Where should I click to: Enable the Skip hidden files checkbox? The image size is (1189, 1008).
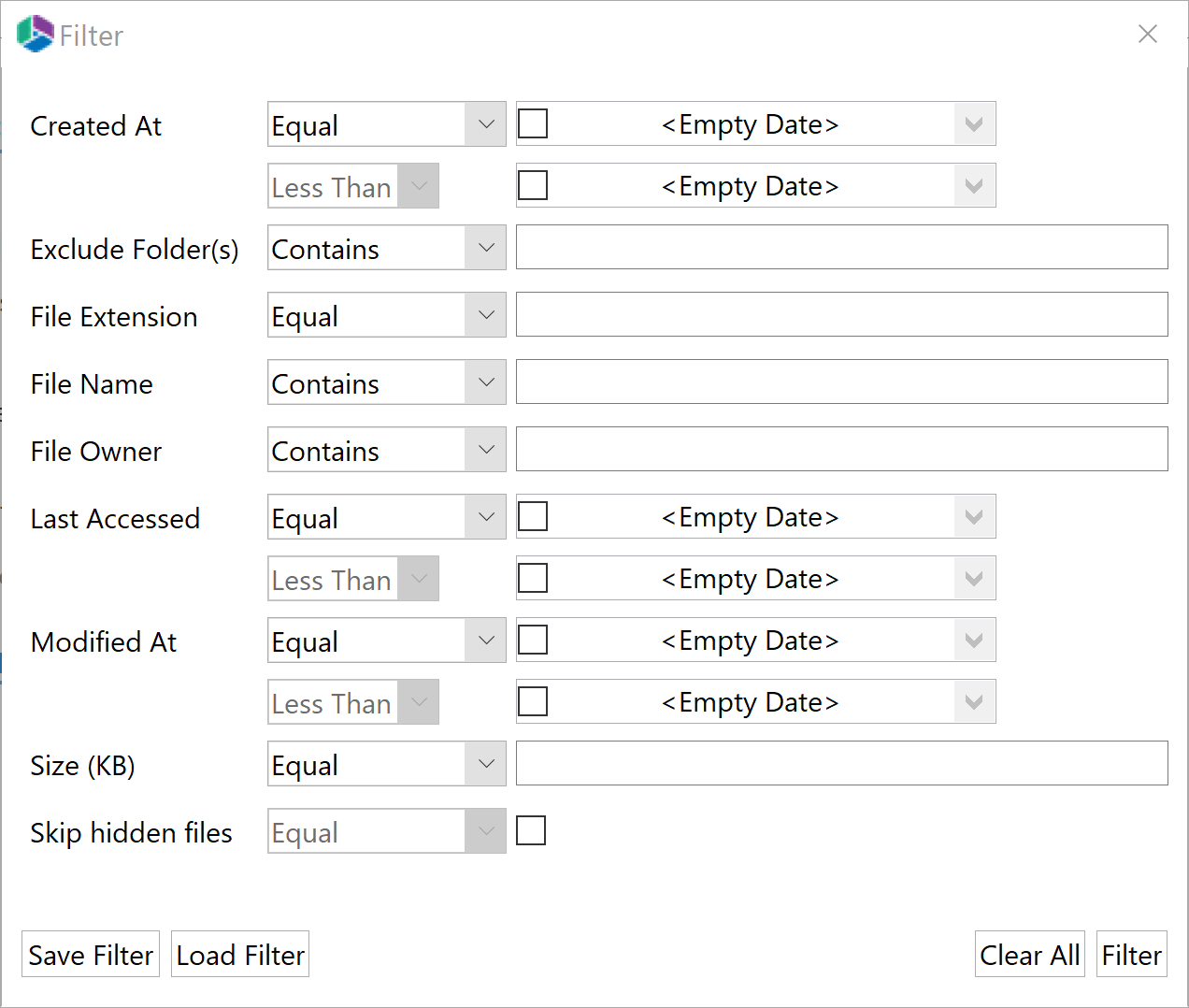coord(531,830)
